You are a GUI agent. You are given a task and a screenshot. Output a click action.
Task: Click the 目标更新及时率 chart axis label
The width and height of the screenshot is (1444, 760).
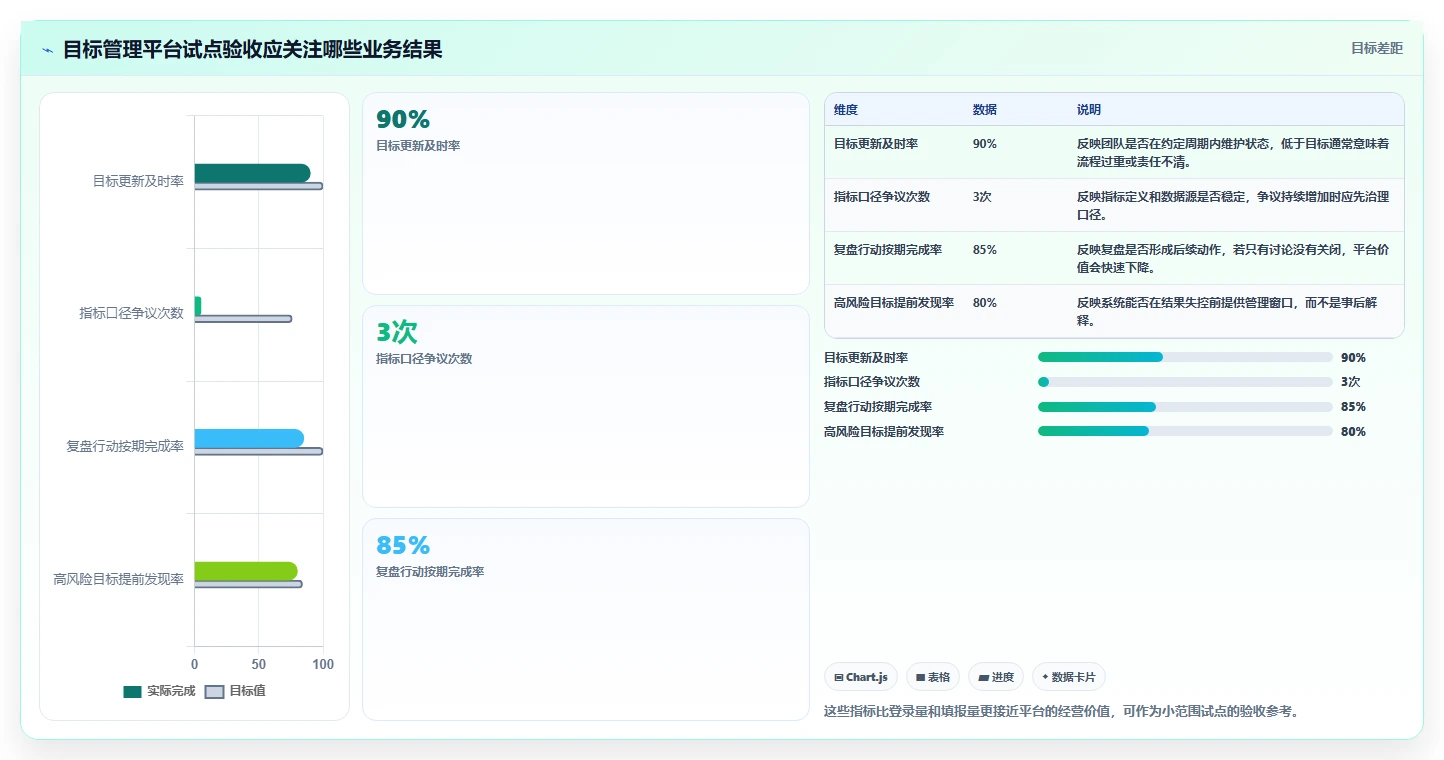tap(138, 181)
